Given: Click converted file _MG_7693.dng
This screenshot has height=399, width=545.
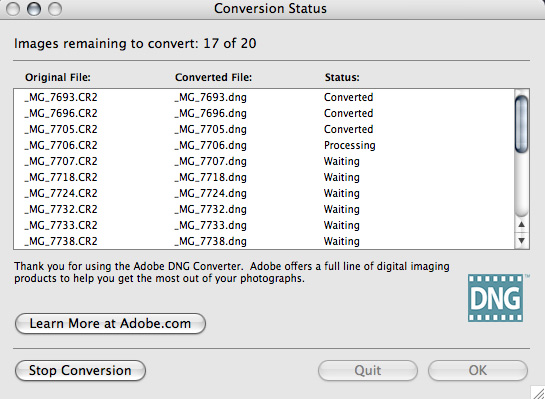Looking at the screenshot, I should pos(211,97).
